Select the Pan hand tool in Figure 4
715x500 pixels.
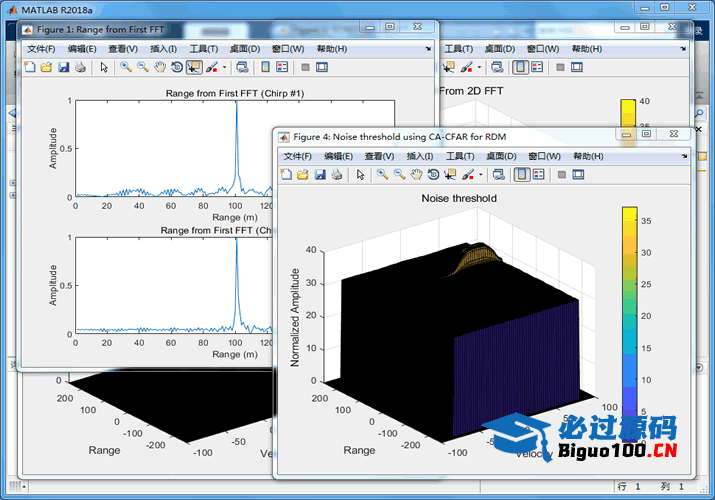(x=416, y=175)
